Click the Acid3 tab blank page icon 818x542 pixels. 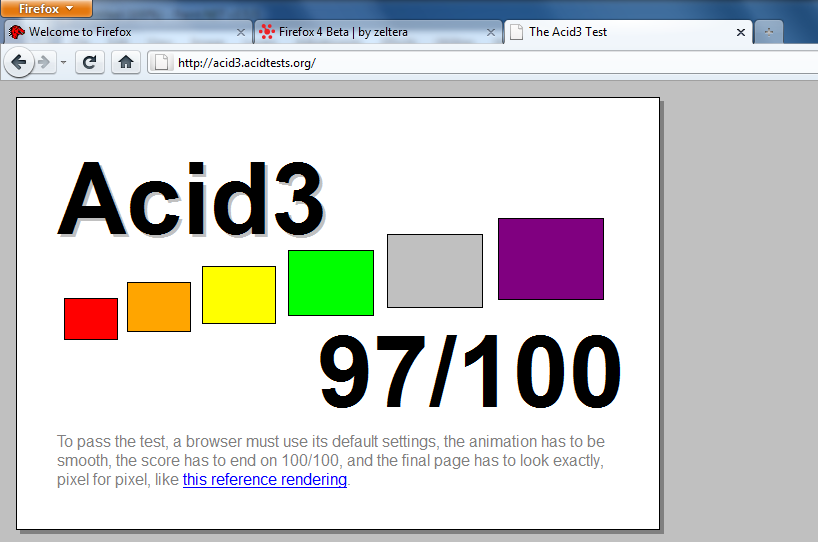point(516,32)
